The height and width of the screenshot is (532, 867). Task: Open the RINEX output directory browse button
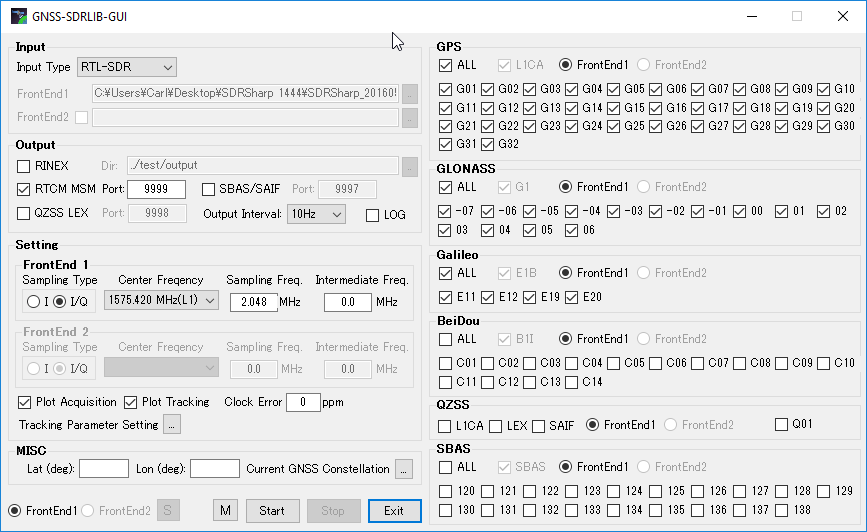point(410,165)
